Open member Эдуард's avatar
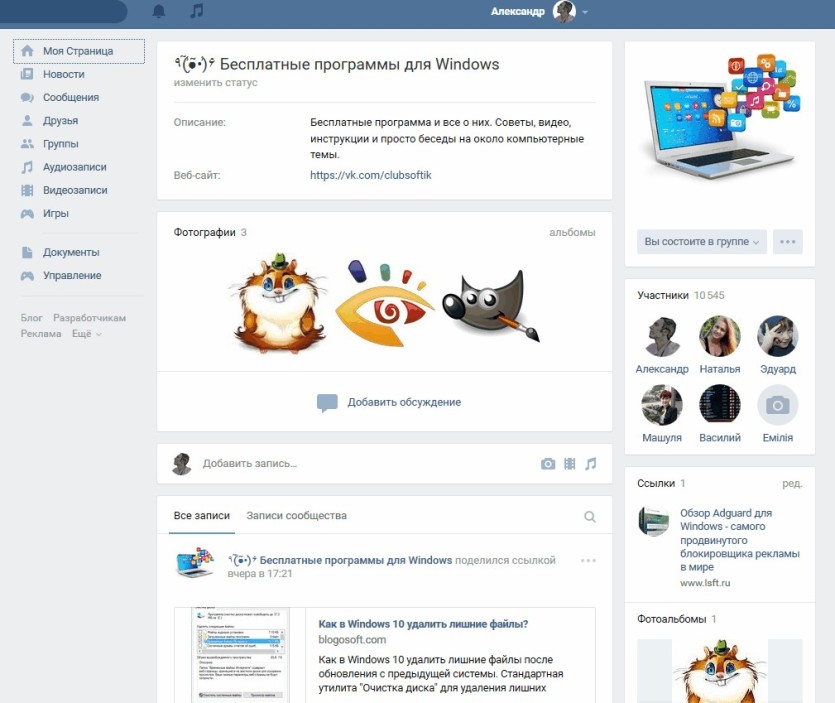Viewport: 835px width, 703px height. (x=777, y=336)
